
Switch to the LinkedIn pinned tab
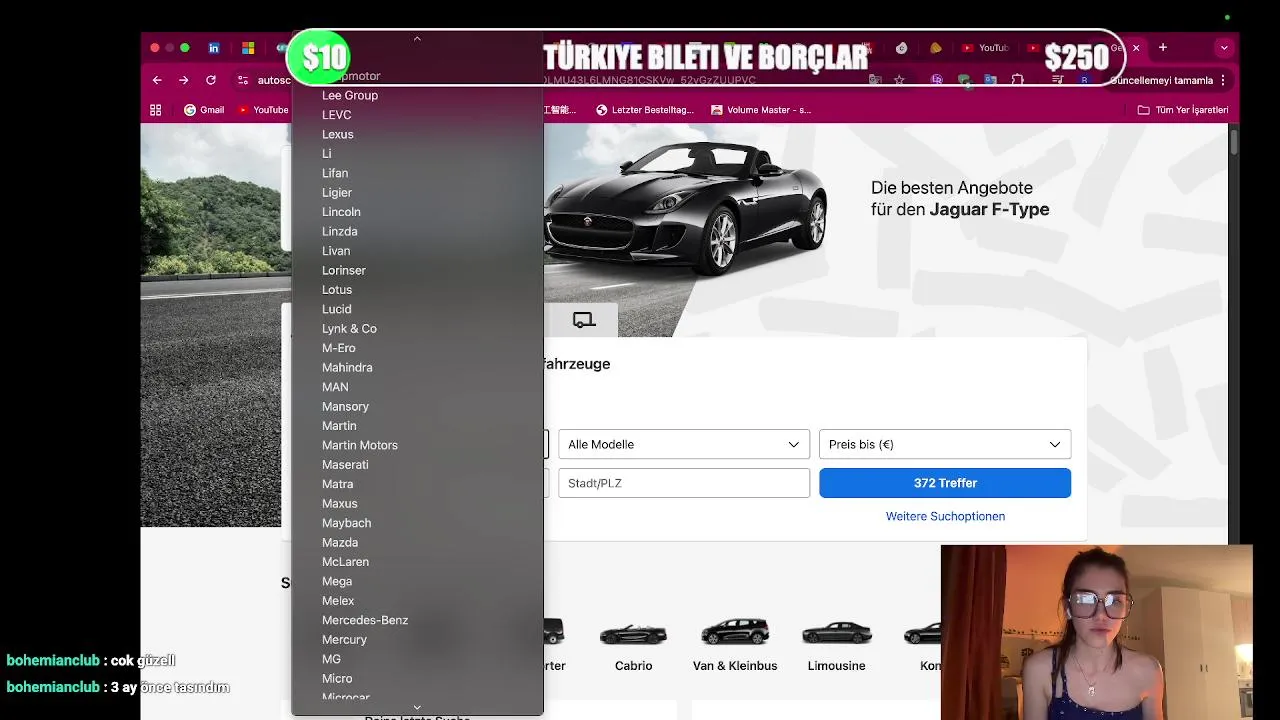(x=214, y=48)
